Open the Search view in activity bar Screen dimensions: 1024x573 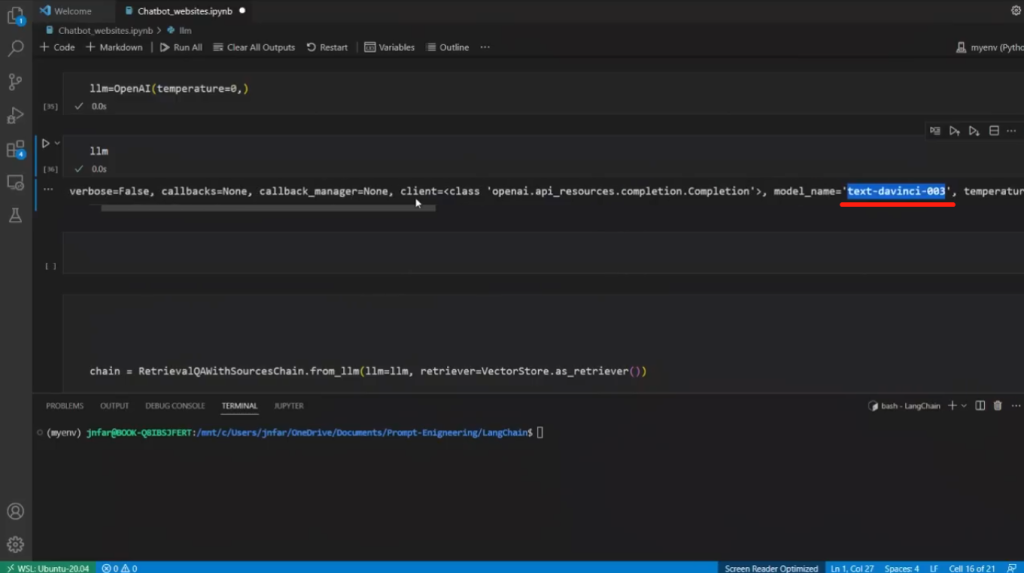click(x=15, y=48)
